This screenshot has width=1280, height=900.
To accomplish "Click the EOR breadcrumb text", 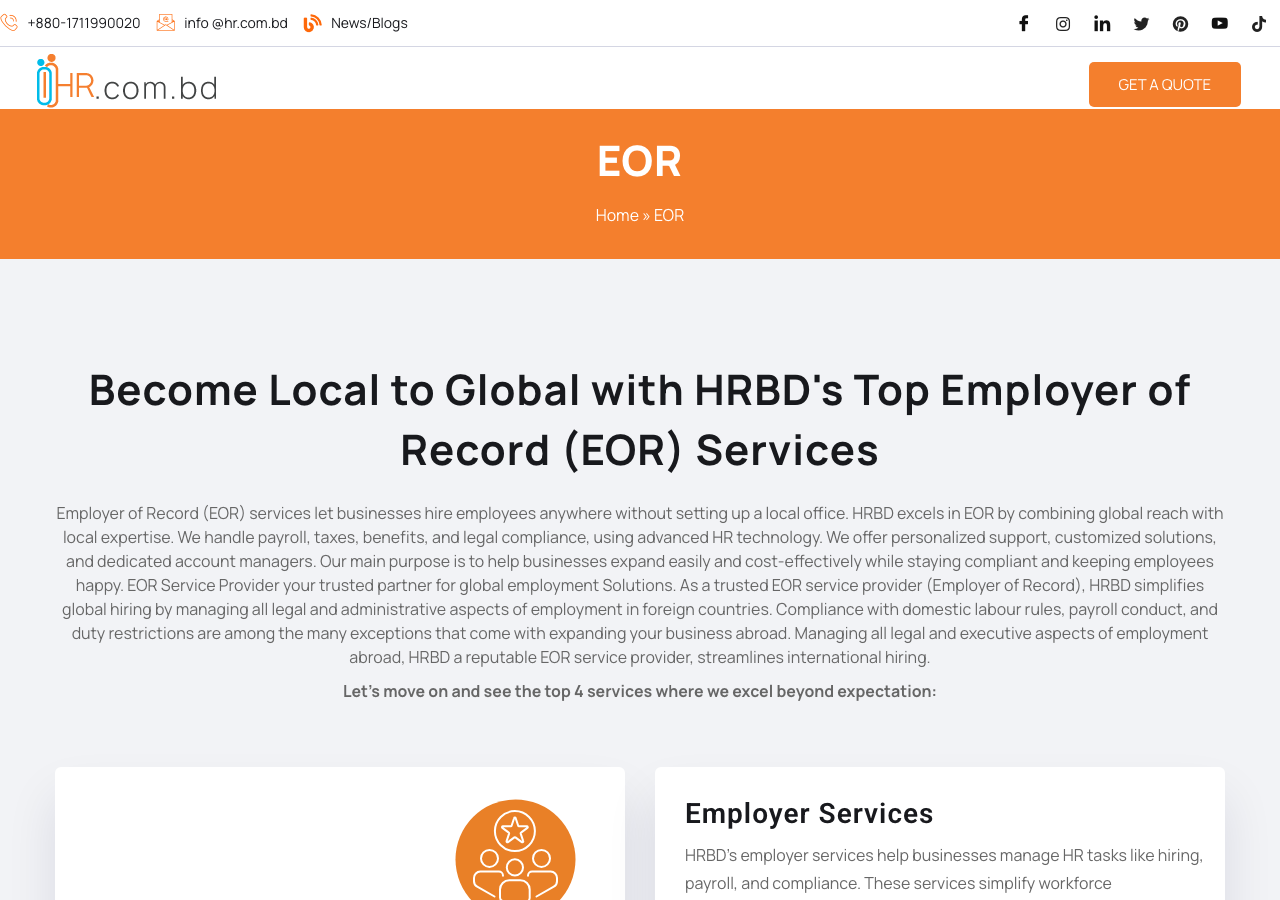I will 669,215.
